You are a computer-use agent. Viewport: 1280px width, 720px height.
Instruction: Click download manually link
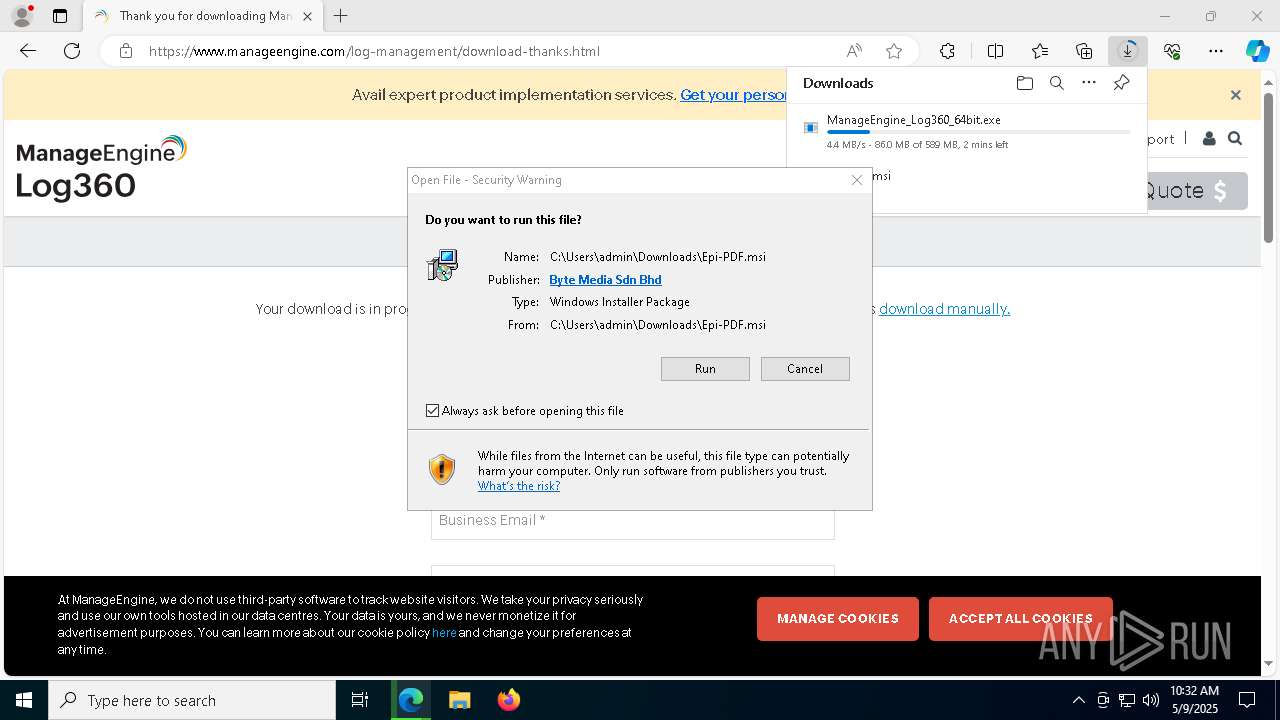(945, 309)
